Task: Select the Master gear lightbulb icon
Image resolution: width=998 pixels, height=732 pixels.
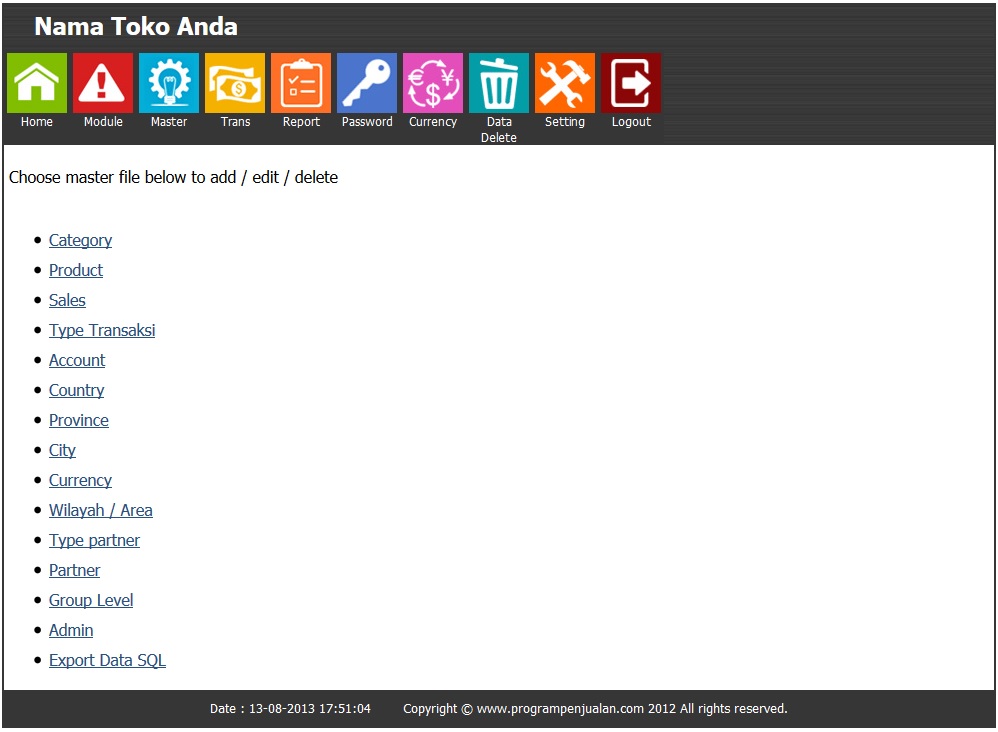Action: (169, 83)
